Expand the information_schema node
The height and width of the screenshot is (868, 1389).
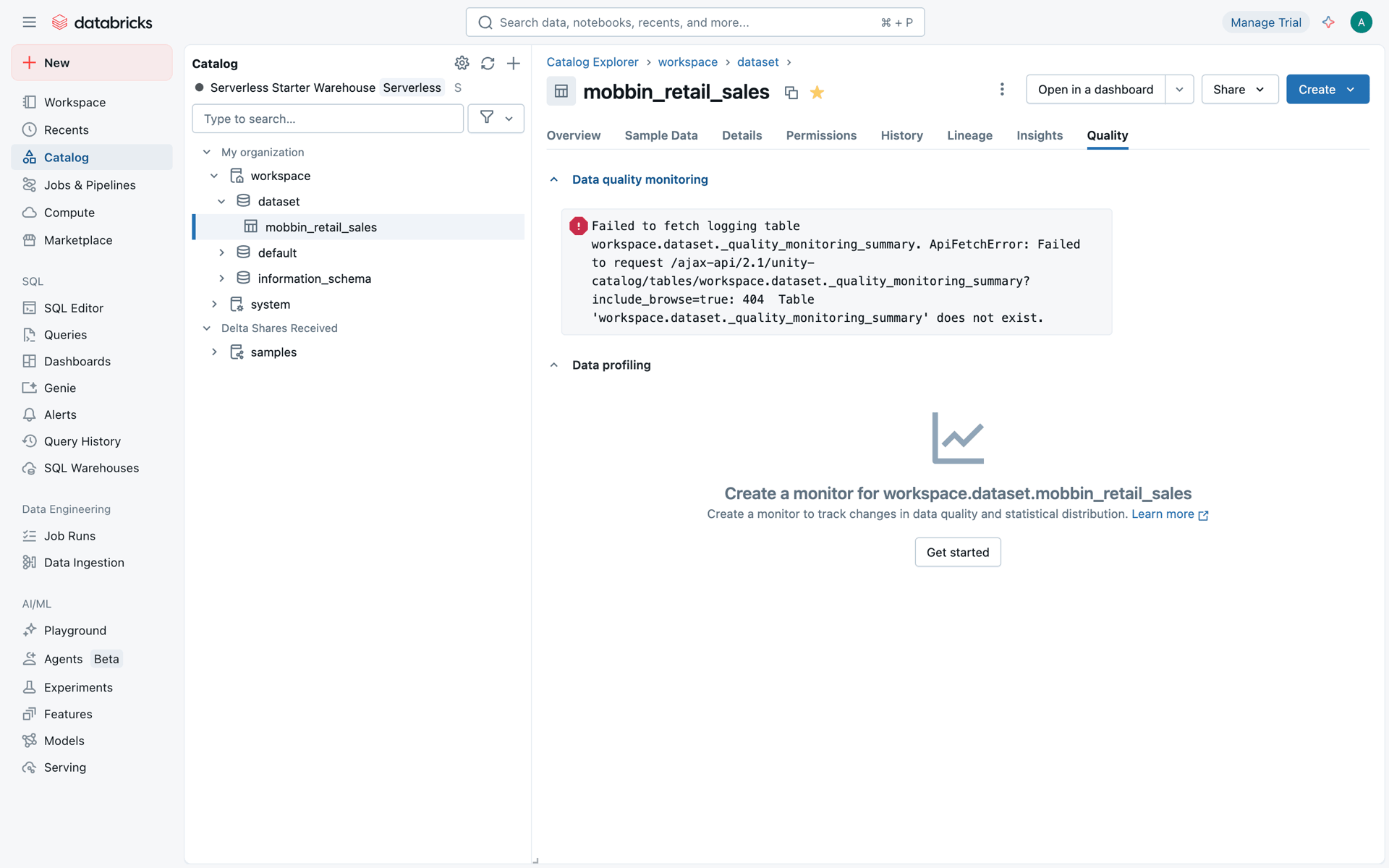(221, 278)
